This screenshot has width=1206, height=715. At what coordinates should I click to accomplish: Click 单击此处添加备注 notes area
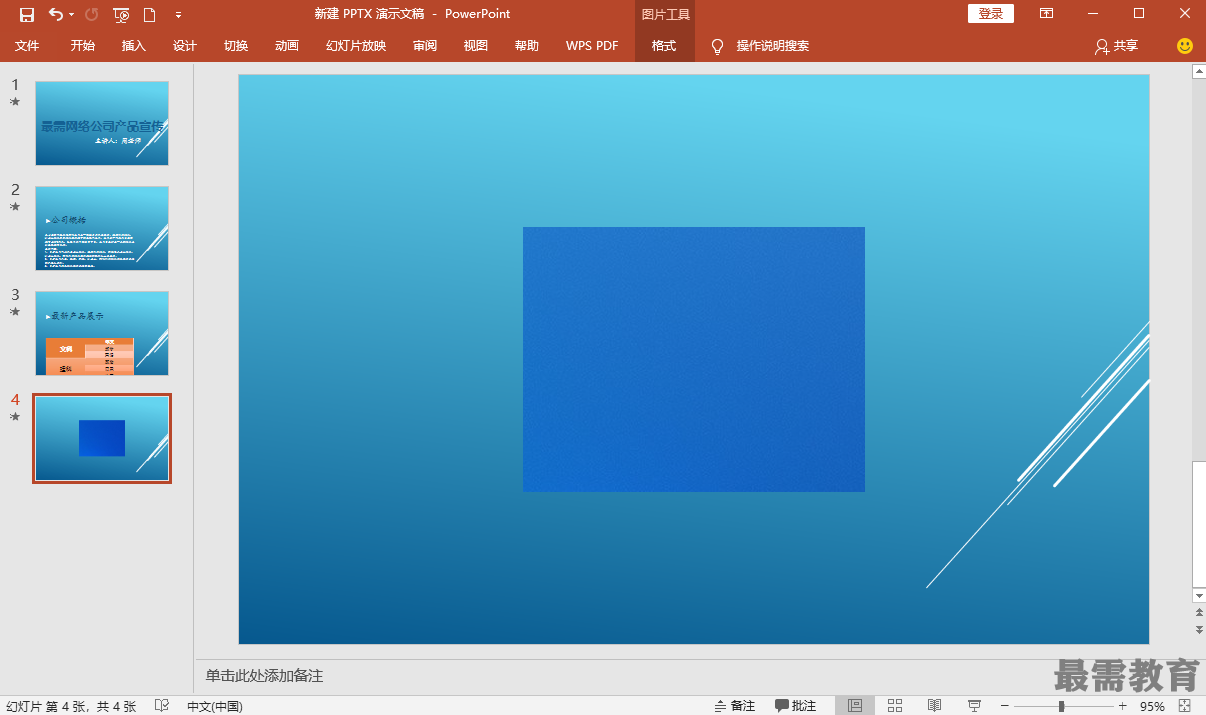pos(264,676)
